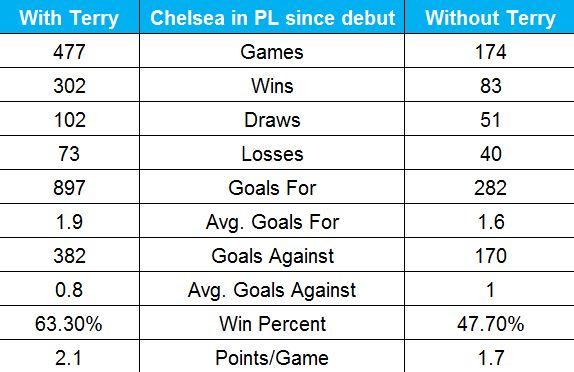Viewport: 574px width, 372px height.
Task: Click the 'Draws' row label
Action: pos(272,120)
